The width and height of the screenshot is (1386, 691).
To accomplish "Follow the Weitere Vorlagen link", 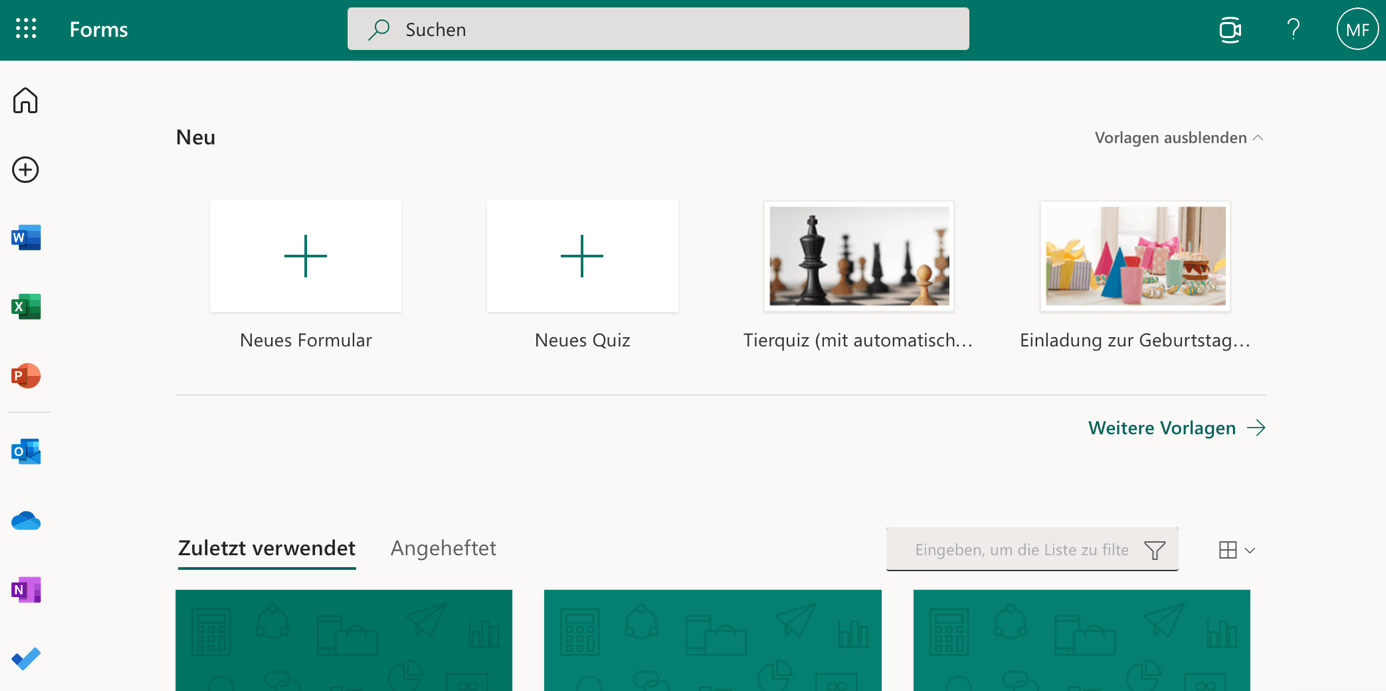I will [1176, 428].
